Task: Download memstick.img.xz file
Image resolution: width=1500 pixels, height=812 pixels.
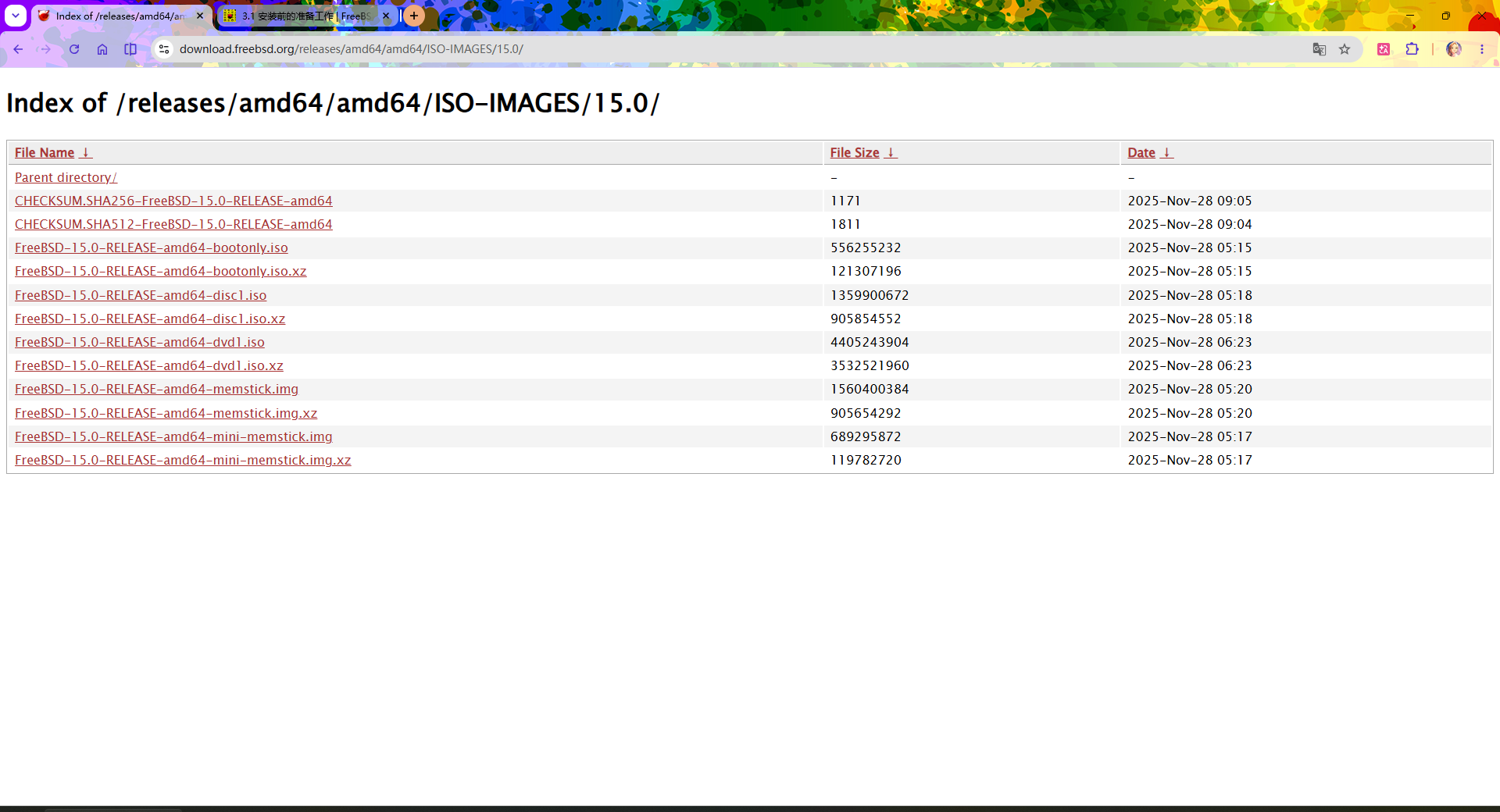Action: 166,414
